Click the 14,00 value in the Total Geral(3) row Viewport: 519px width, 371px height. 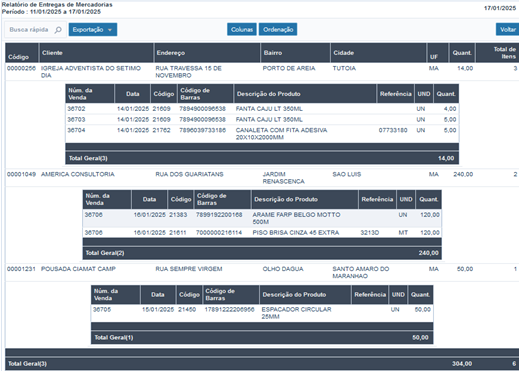point(446,158)
